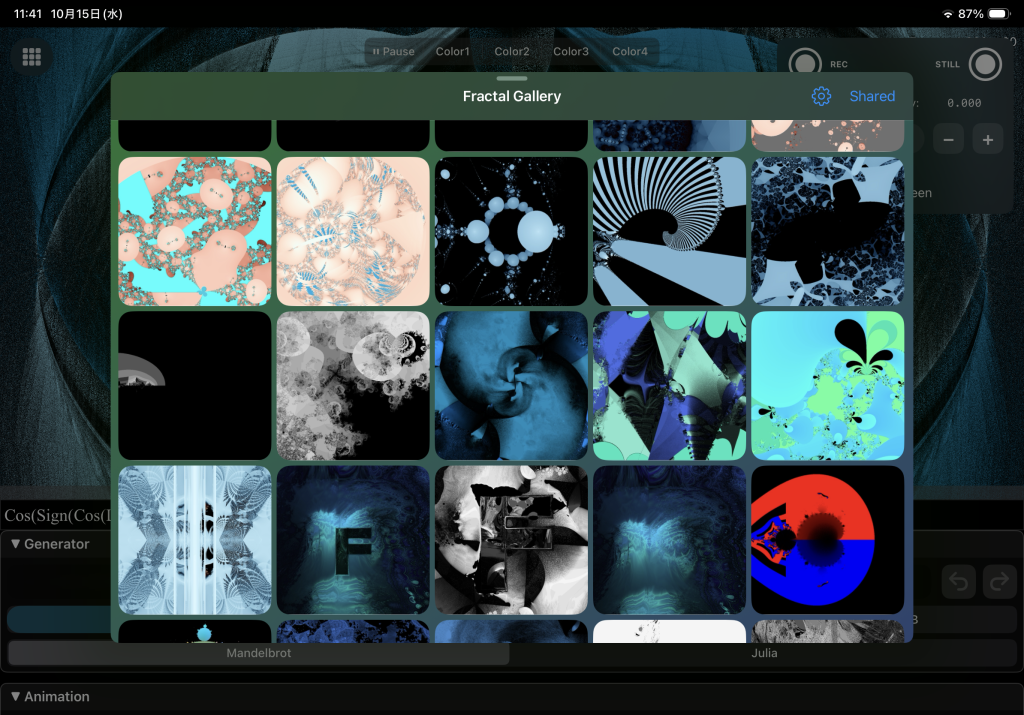This screenshot has height=715, width=1024.
Task: Open the Shared gallery link
Action: pos(872,96)
